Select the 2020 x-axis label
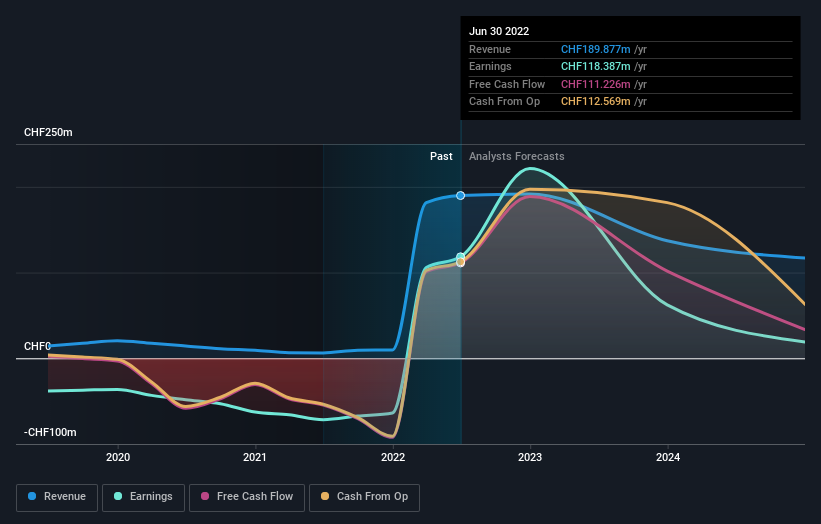821x524 pixels. click(118, 457)
